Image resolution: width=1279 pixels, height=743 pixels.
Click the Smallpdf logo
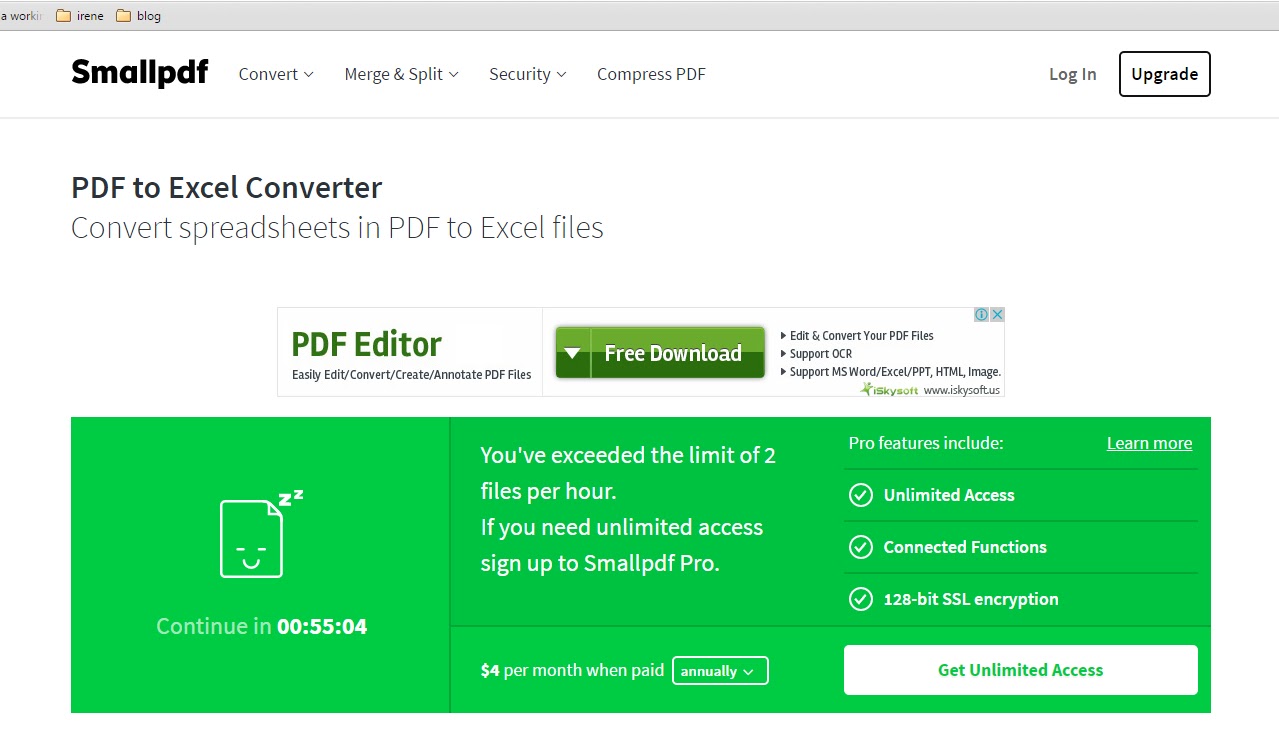click(140, 74)
